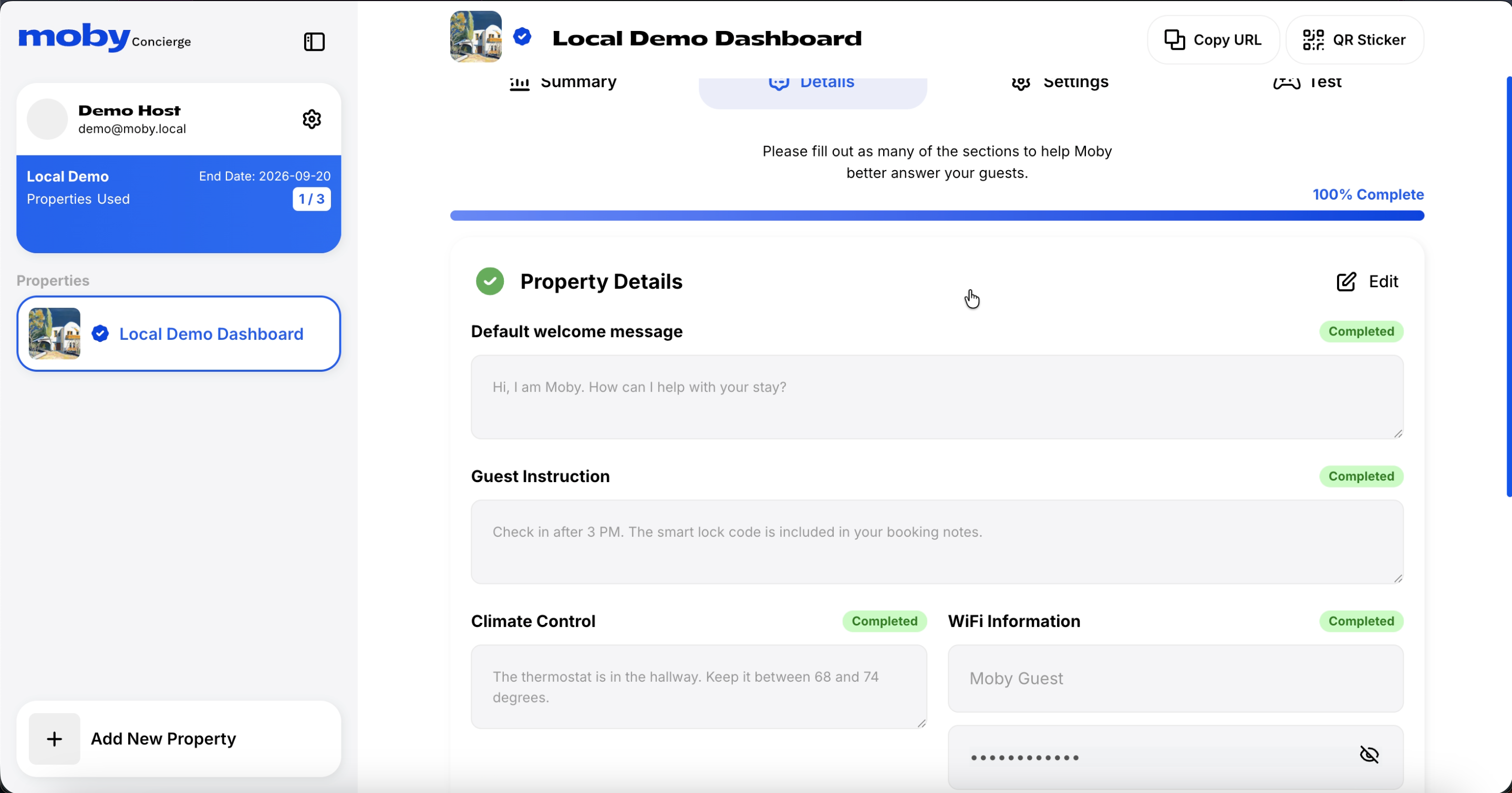Click the moby Concierge logo
This screenshot has height=793, width=1512.
coord(105,37)
